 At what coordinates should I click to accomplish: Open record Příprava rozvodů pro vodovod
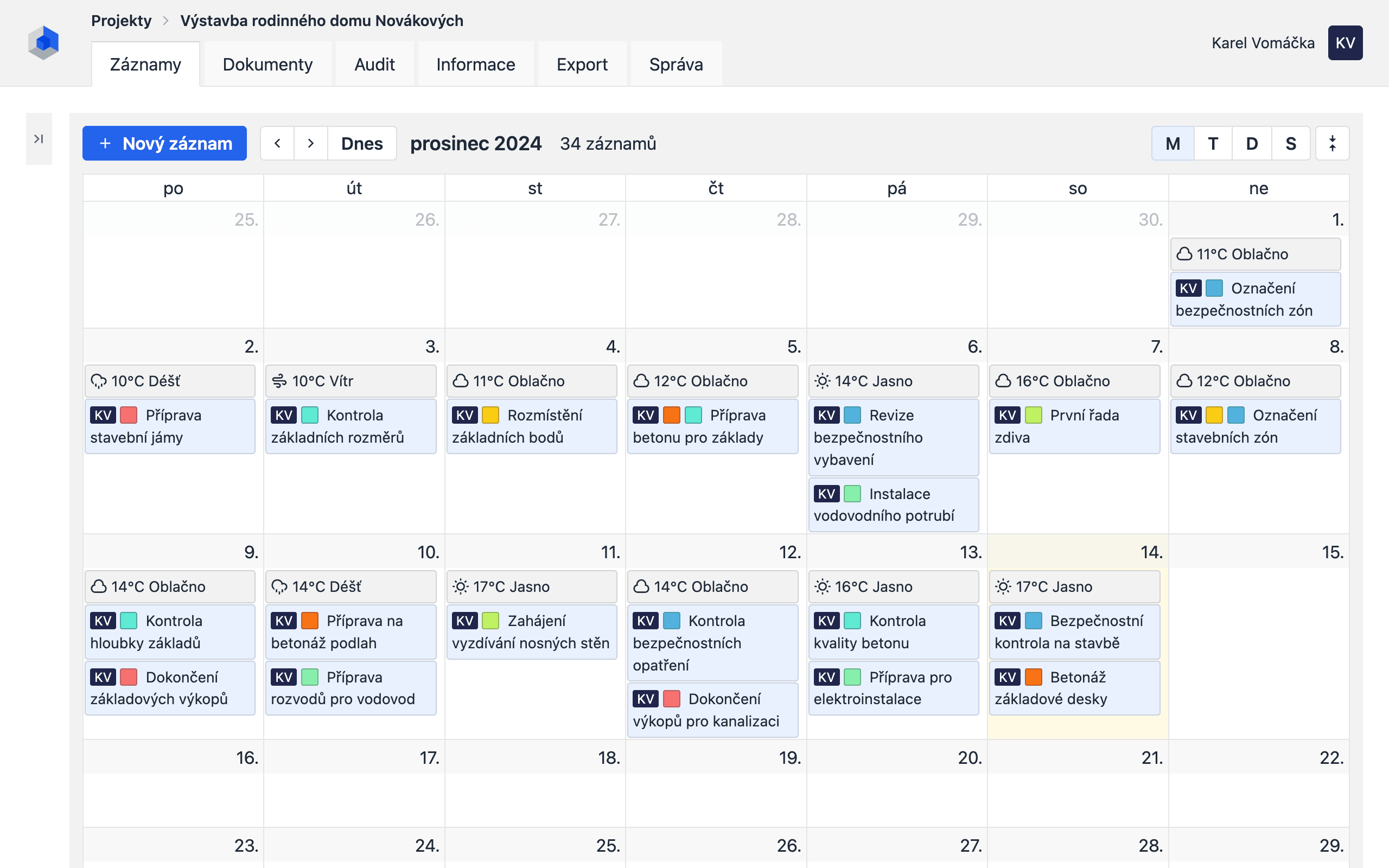coord(351,688)
